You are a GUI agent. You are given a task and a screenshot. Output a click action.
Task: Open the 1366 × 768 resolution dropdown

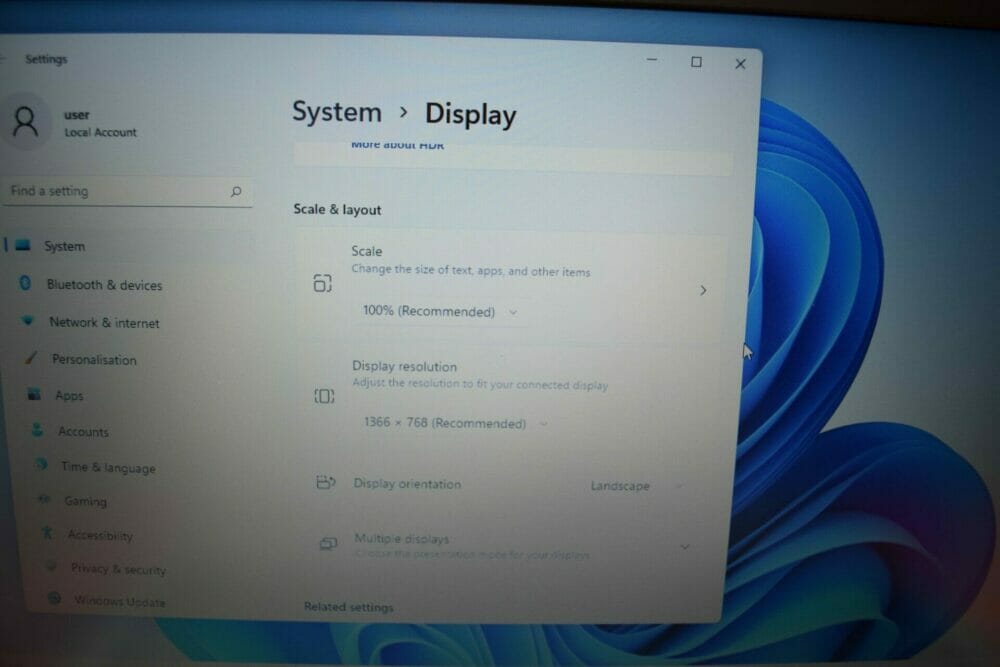[455, 423]
